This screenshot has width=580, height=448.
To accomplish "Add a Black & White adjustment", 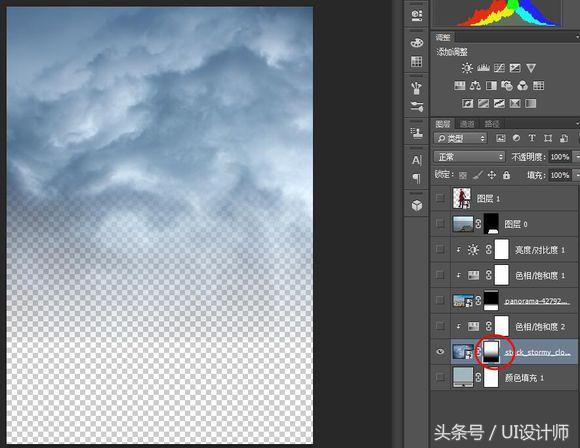I will click(491, 86).
